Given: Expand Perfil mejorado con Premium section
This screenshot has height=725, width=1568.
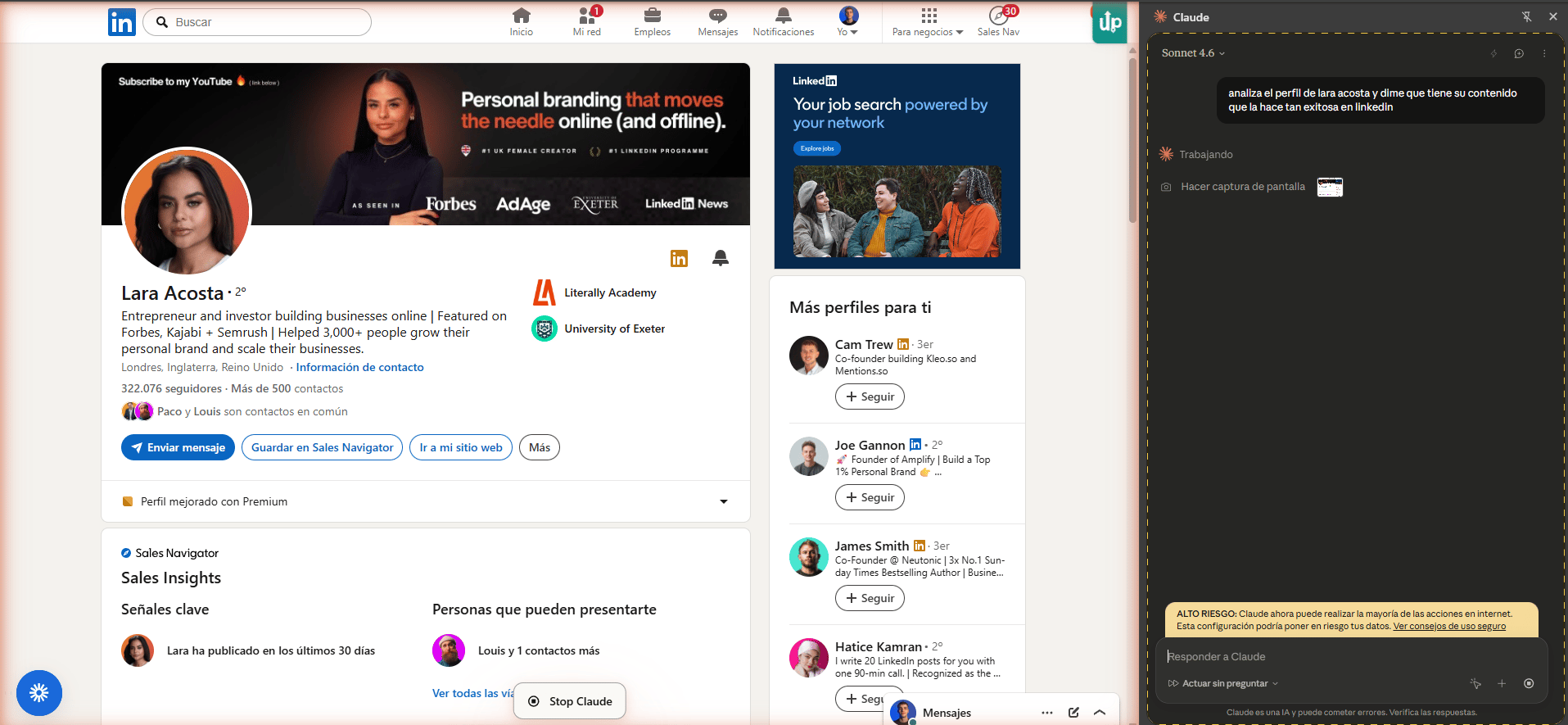Looking at the screenshot, I should click(x=724, y=501).
